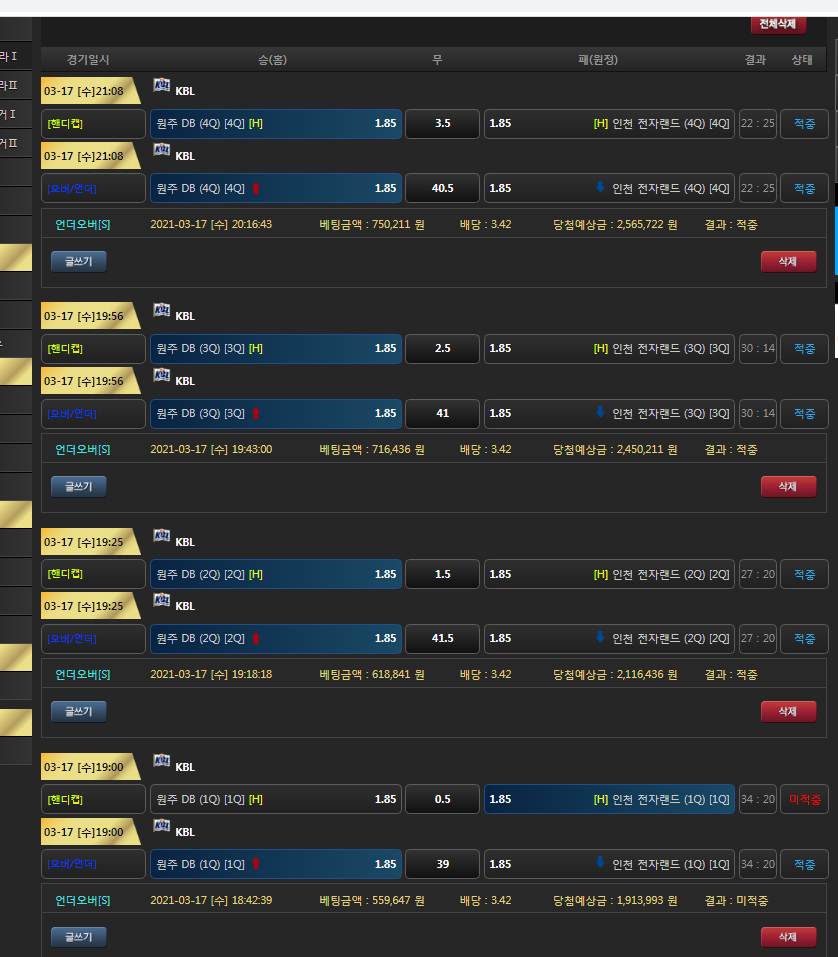Viewport: 838px width, 957px height.
Task: Click the red 미적중 status in the 1Q handicap row
Action: (x=804, y=799)
